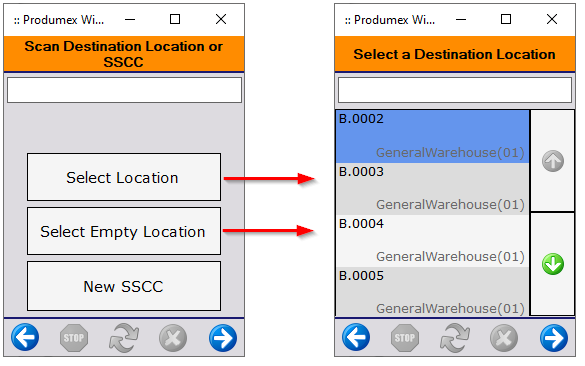Close the right Produmex window
This screenshot has width=585, height=366.
click(552, 19)
